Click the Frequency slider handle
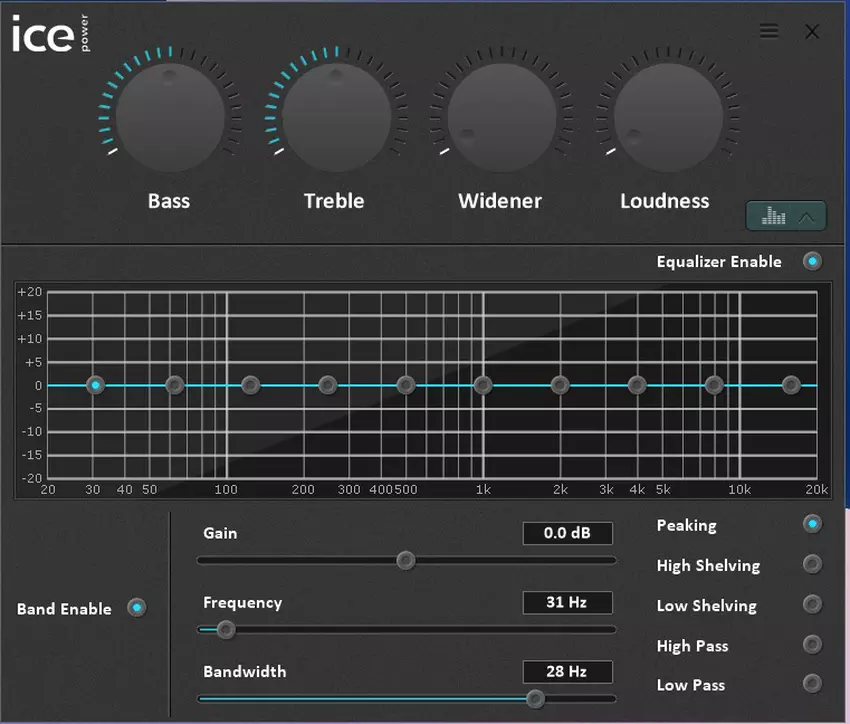The width and height of the screenshot is (850, 724). [x=225, y=630]
